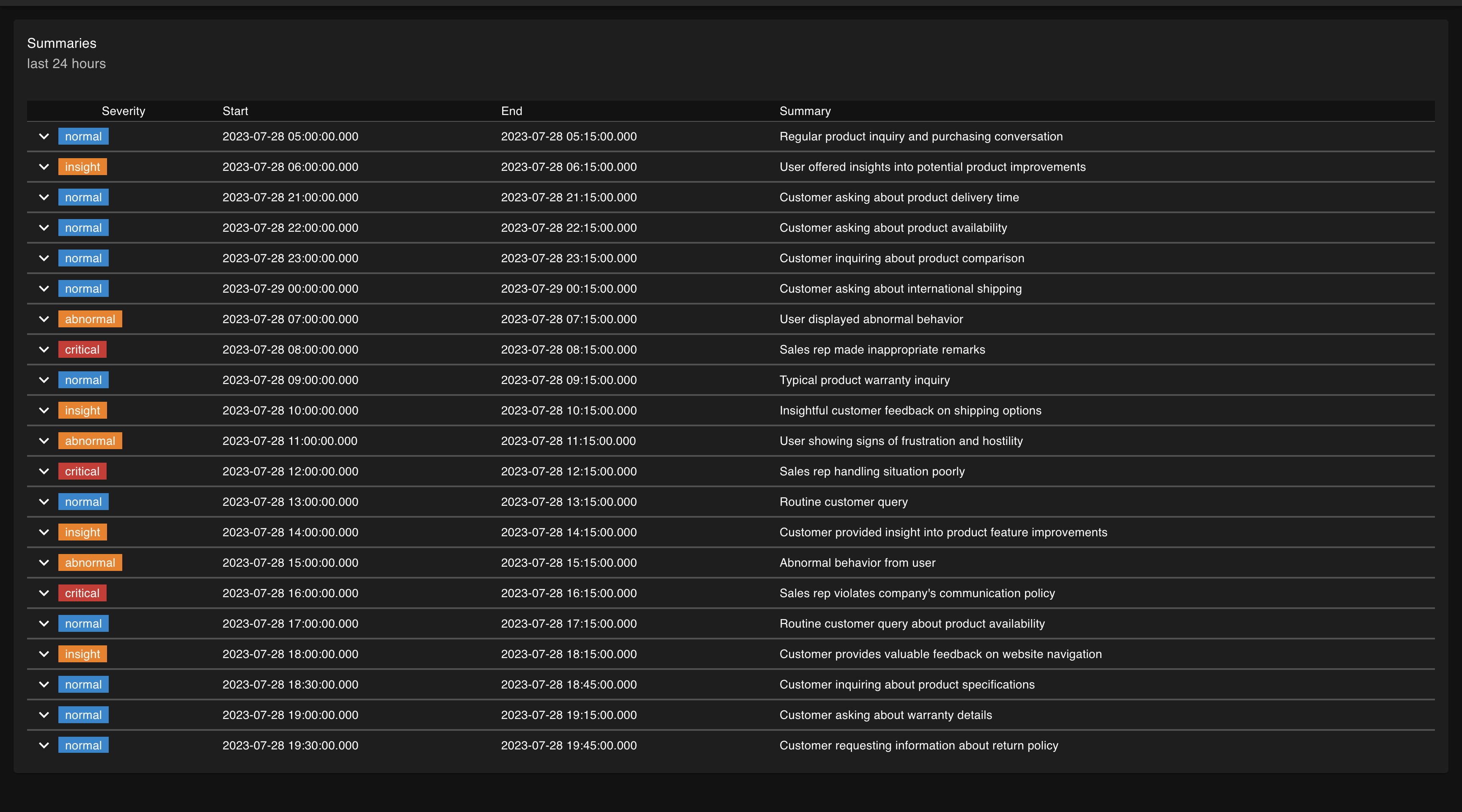Expand the row about return policy
Screen dimensions: 1462x812
44,746
